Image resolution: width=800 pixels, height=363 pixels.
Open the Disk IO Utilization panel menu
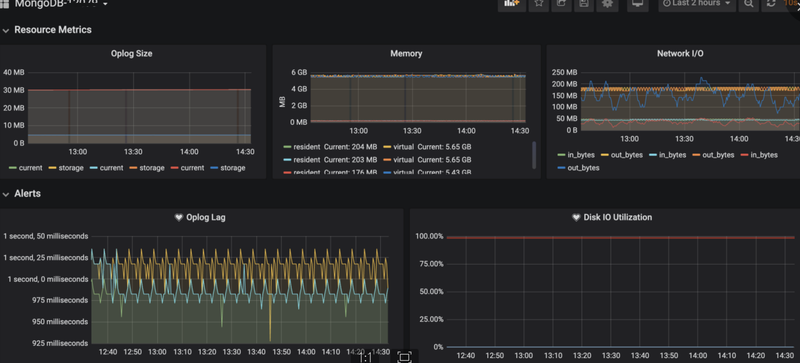coord(617,217)
